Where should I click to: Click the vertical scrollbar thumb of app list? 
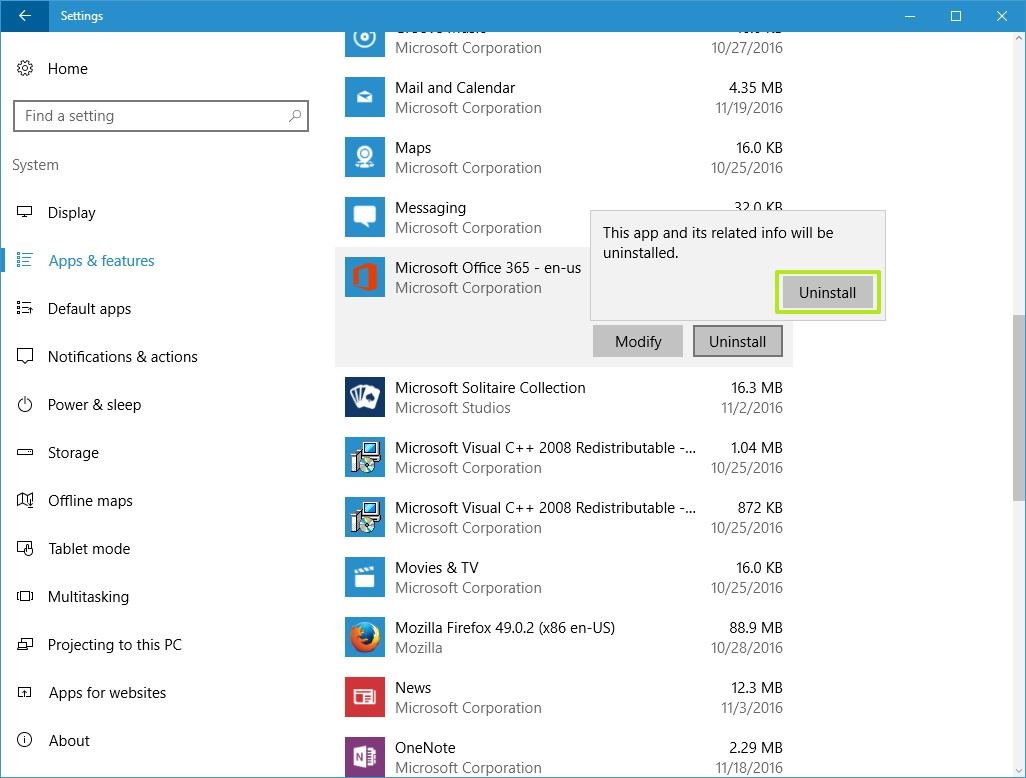(1018, 408)
